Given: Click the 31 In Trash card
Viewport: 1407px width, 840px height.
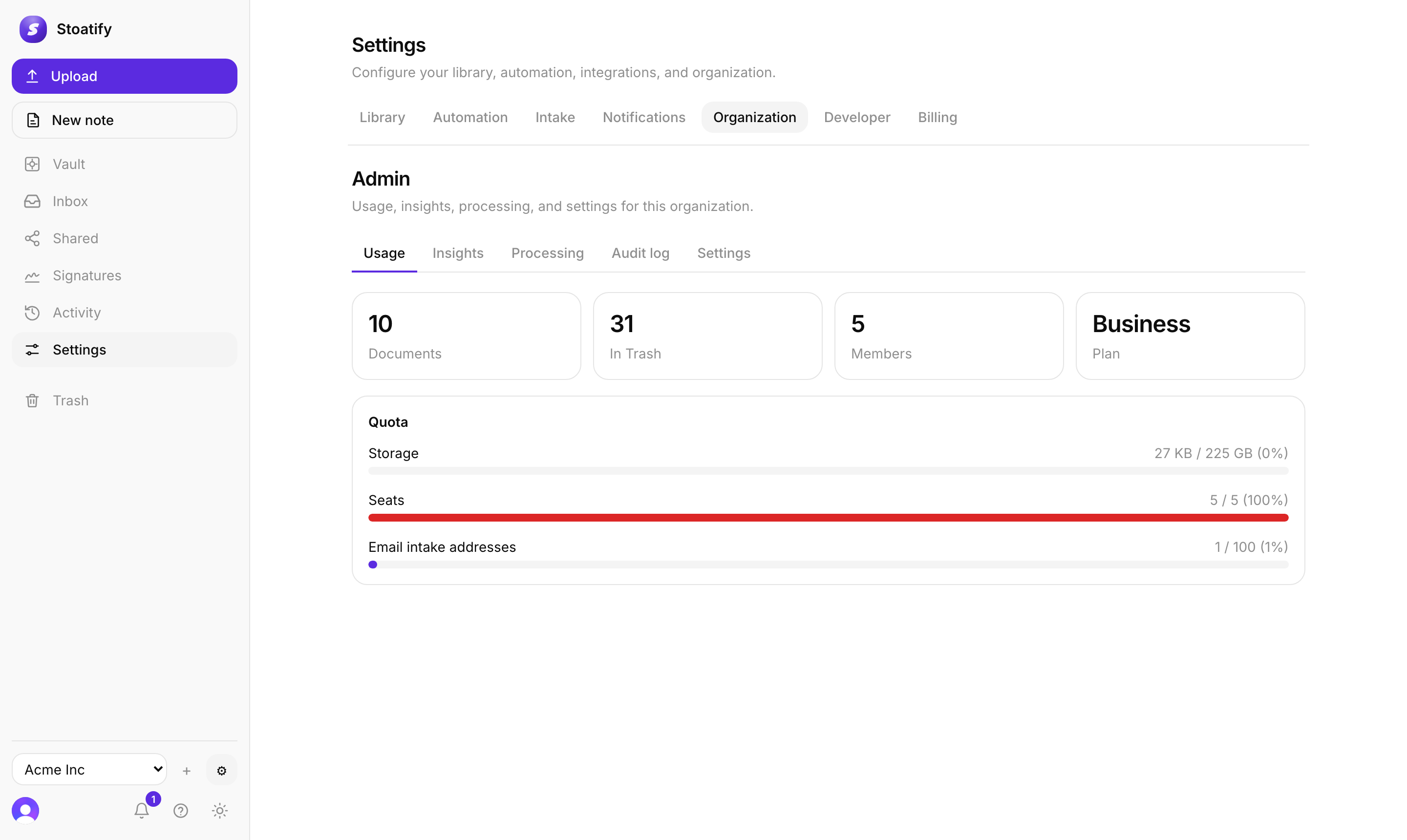Looking at the screenshot, I should coord(707,336).
